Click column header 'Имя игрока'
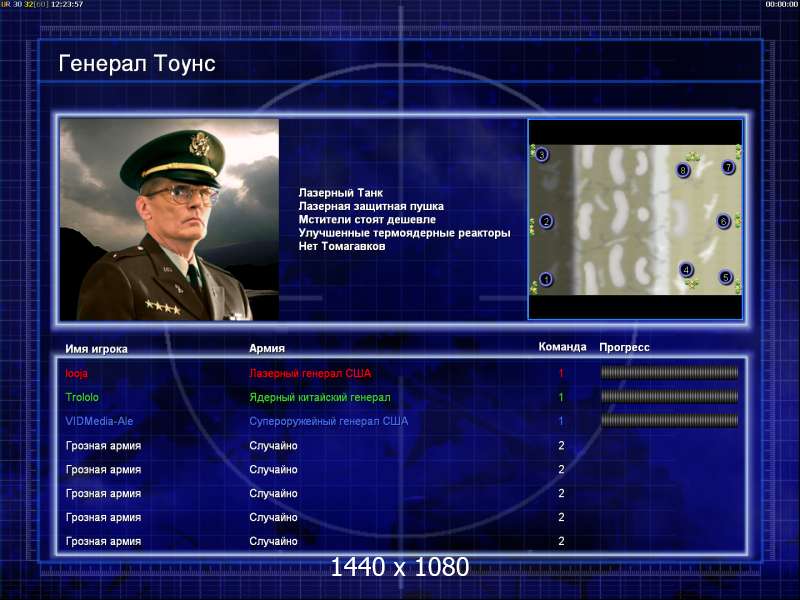This screenshot has width=800, height=600. pos(96,349)
